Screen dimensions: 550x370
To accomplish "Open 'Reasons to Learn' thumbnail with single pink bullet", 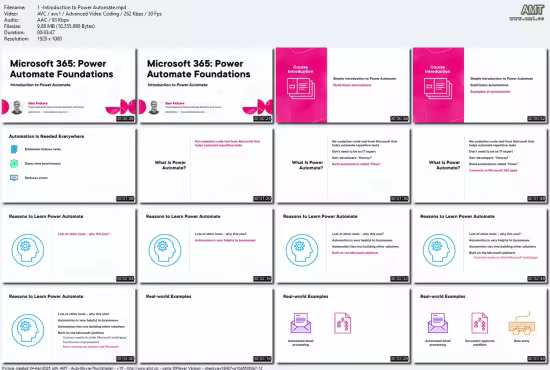I will tap(69, 245).
